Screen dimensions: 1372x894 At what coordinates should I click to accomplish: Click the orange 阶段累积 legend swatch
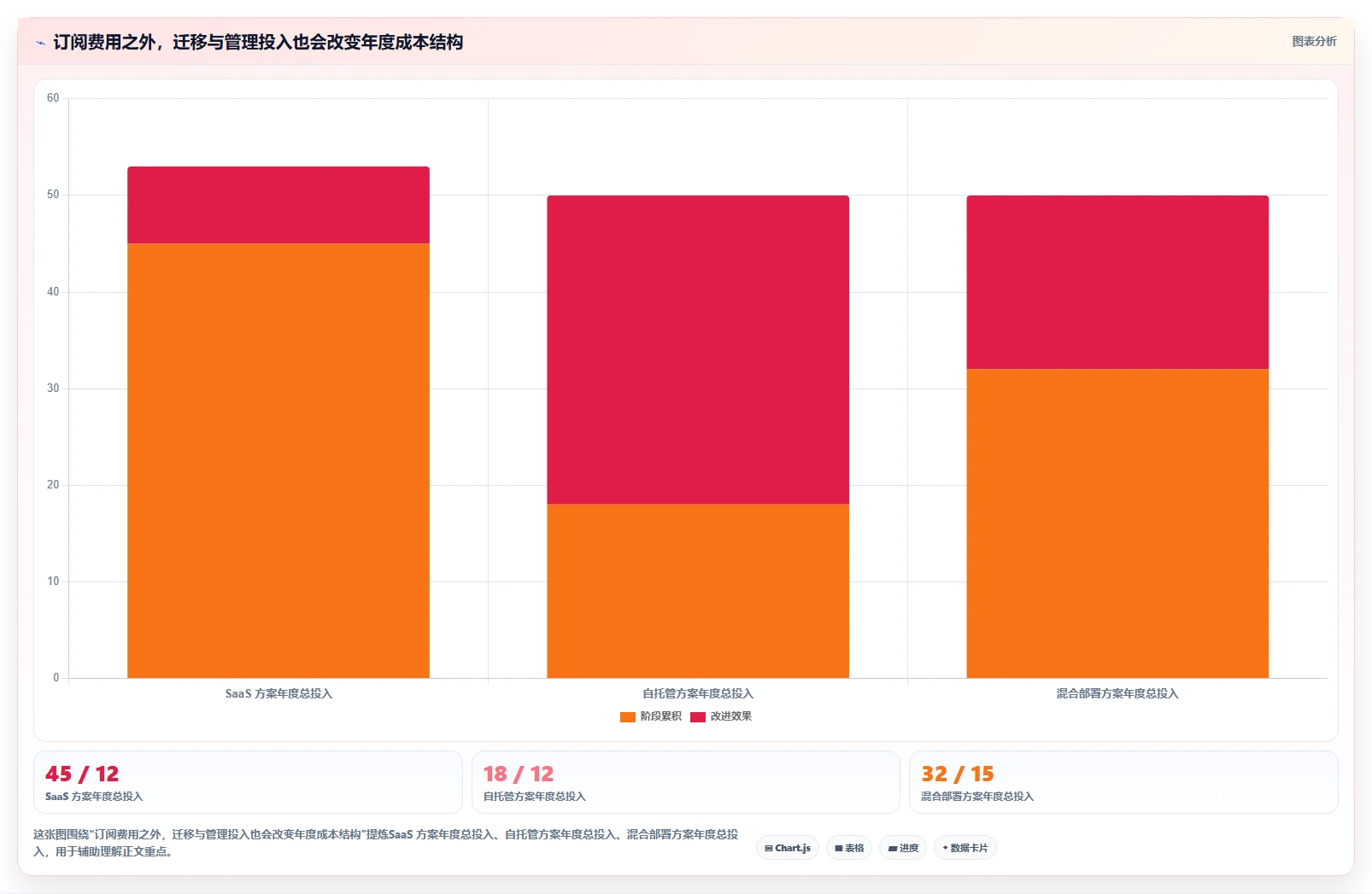click(628, 716)
